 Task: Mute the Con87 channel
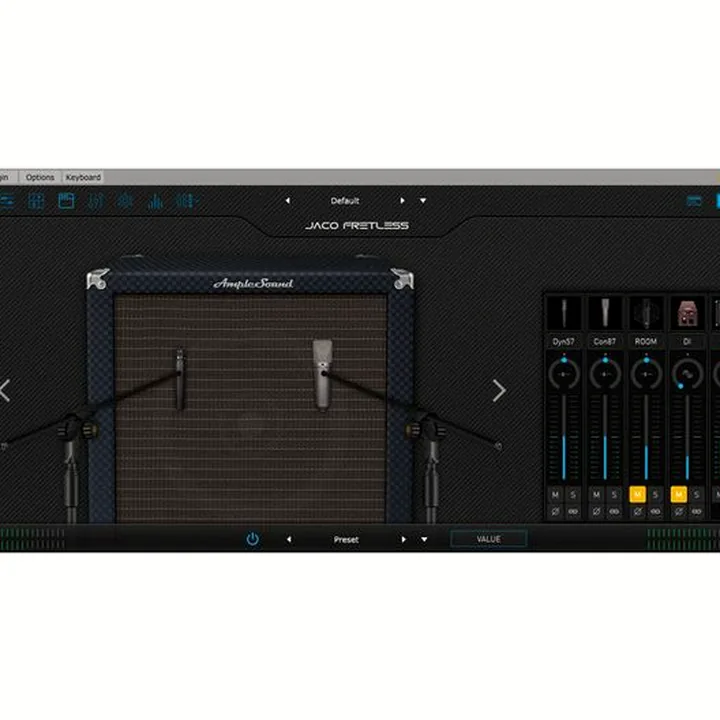[x=596, y=495]
